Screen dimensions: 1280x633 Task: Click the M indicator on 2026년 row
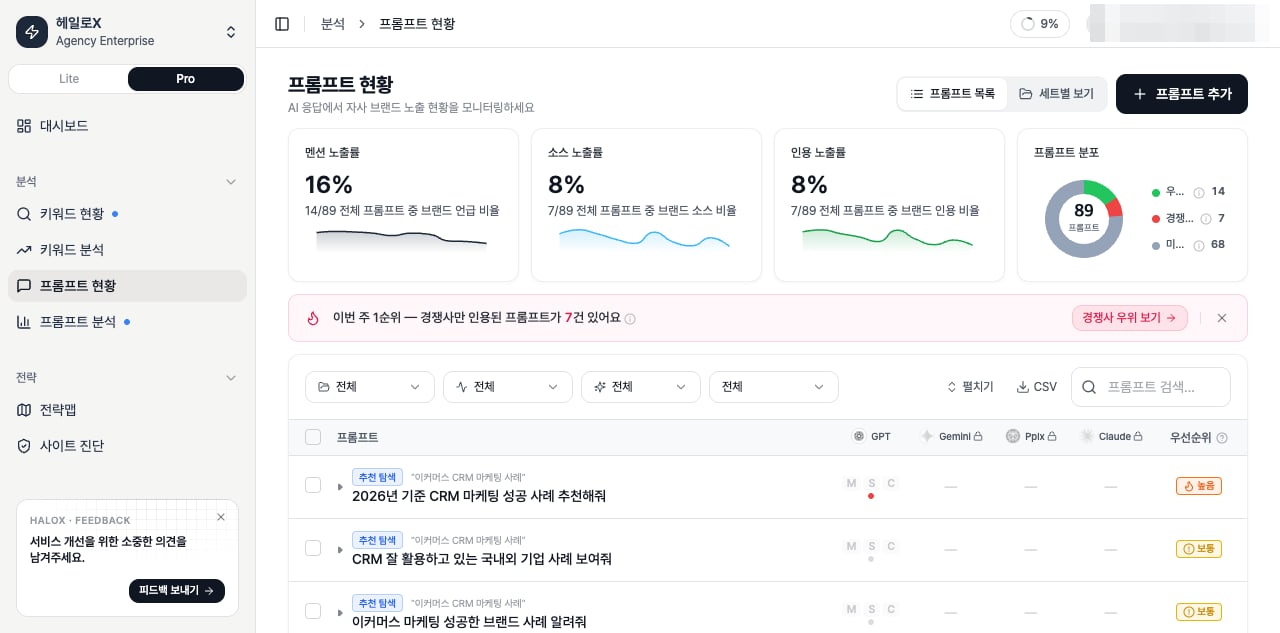pos(851,484)
